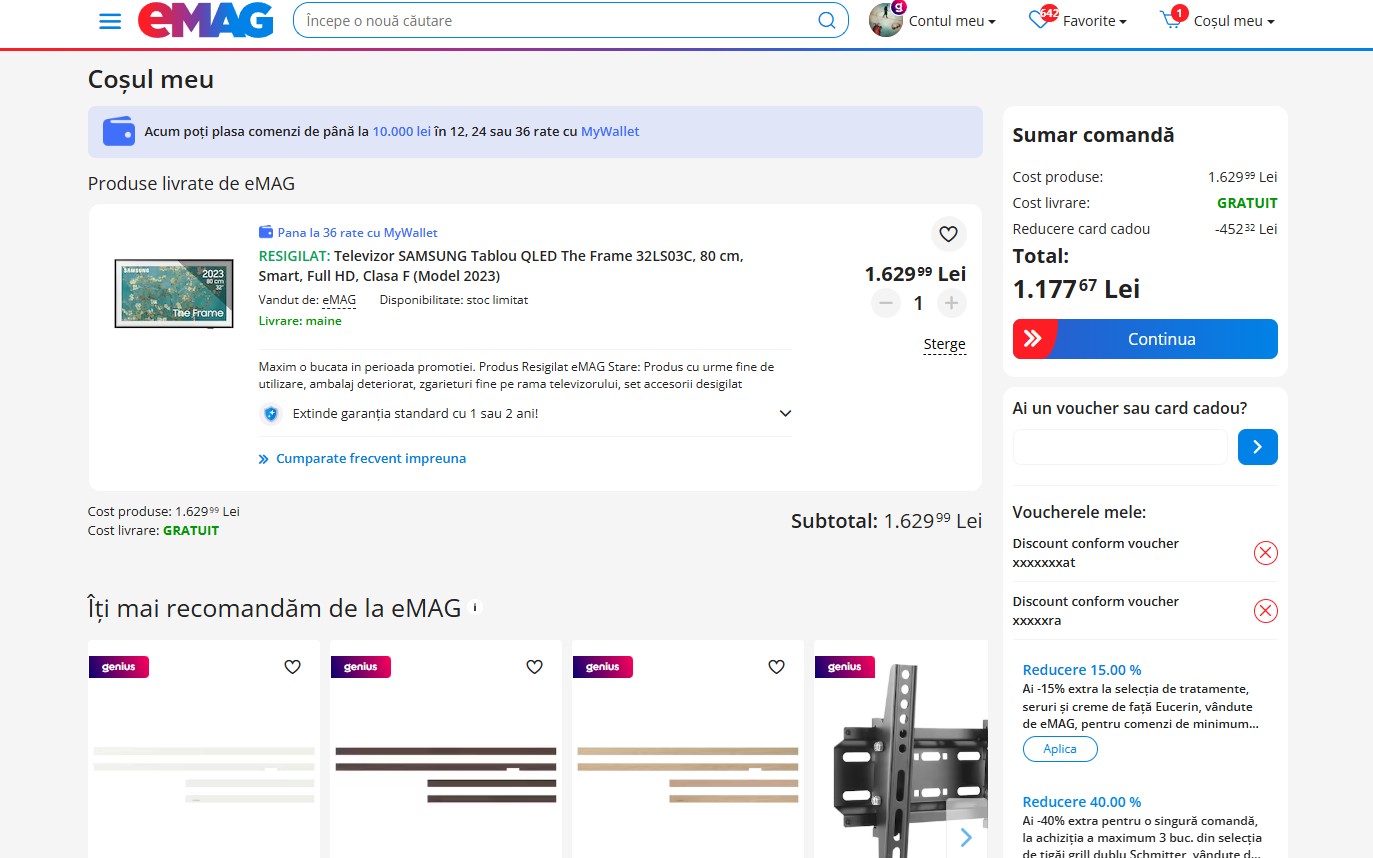The height and width of the screenshot is (858, 1373).
Task: Remove the TV from cart via Sterge
Action: [944, 344]
